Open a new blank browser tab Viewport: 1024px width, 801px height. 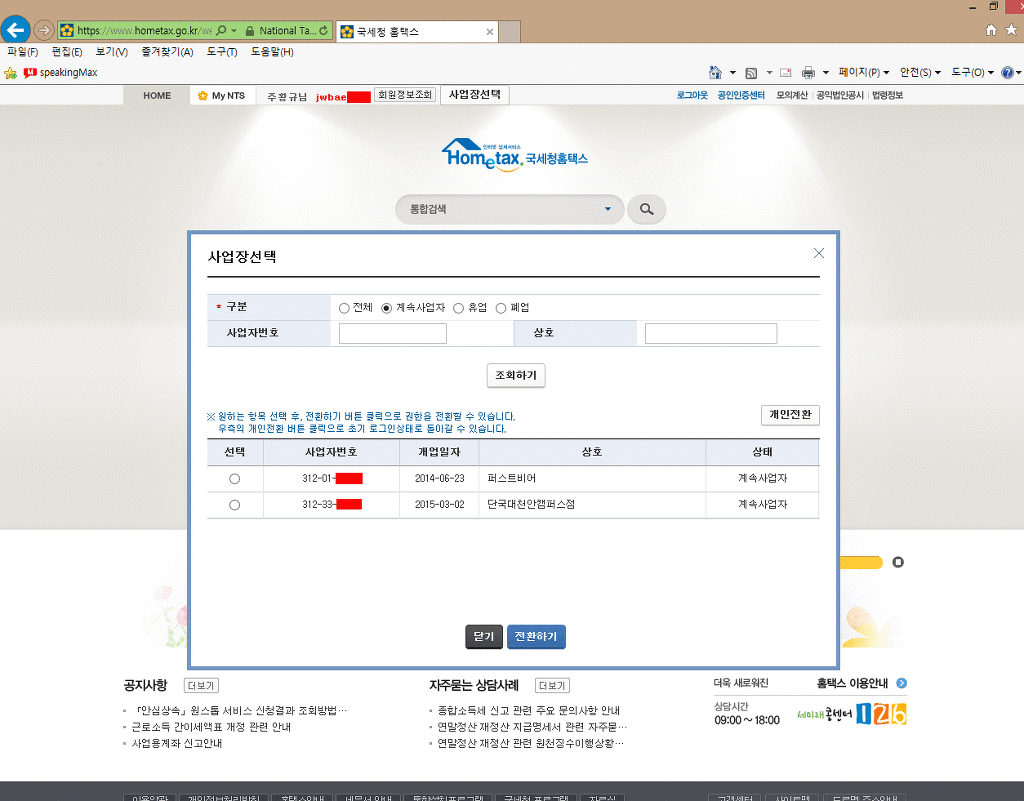click(x=509, y=31)
